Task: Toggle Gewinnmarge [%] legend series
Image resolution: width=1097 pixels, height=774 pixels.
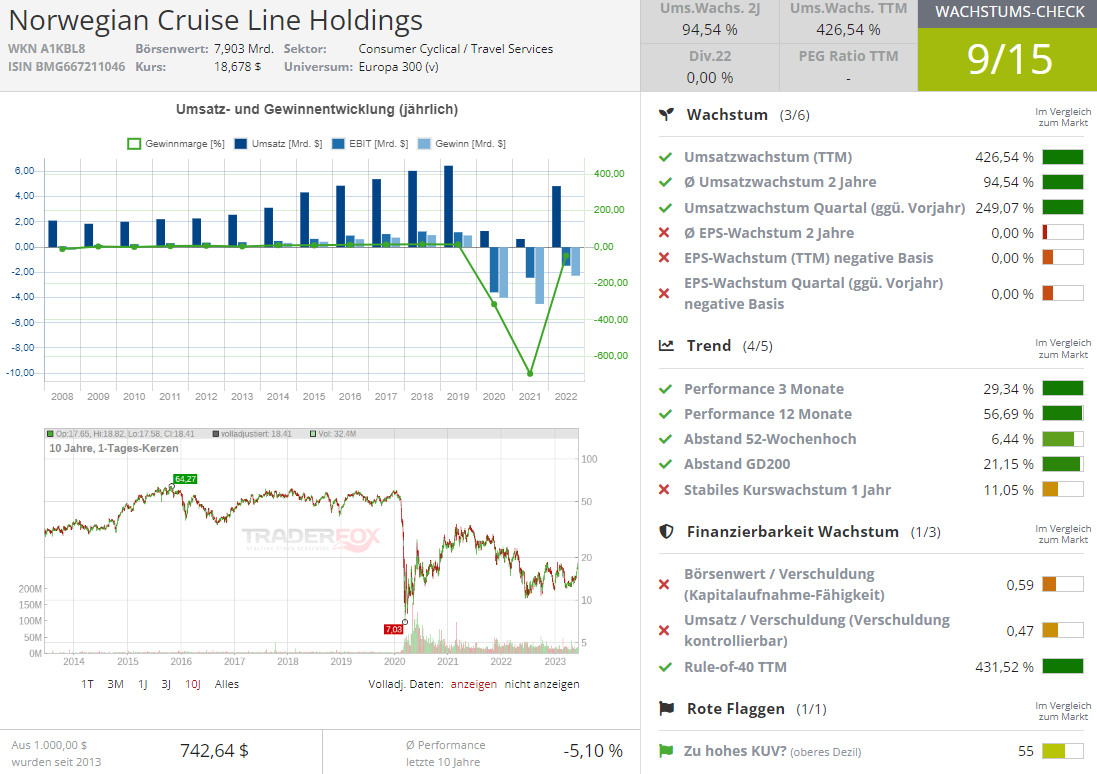Action: coord(176,143)
